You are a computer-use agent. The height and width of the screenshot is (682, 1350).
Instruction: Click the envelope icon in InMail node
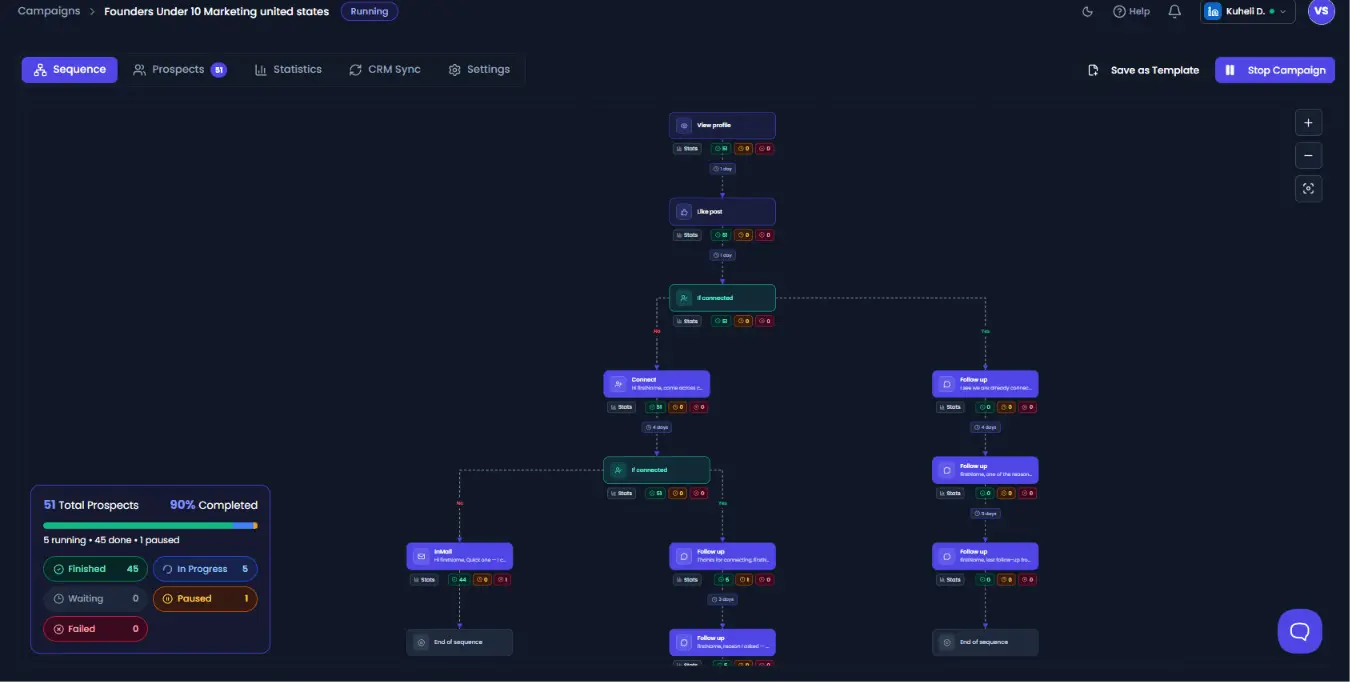pos(421,556)
